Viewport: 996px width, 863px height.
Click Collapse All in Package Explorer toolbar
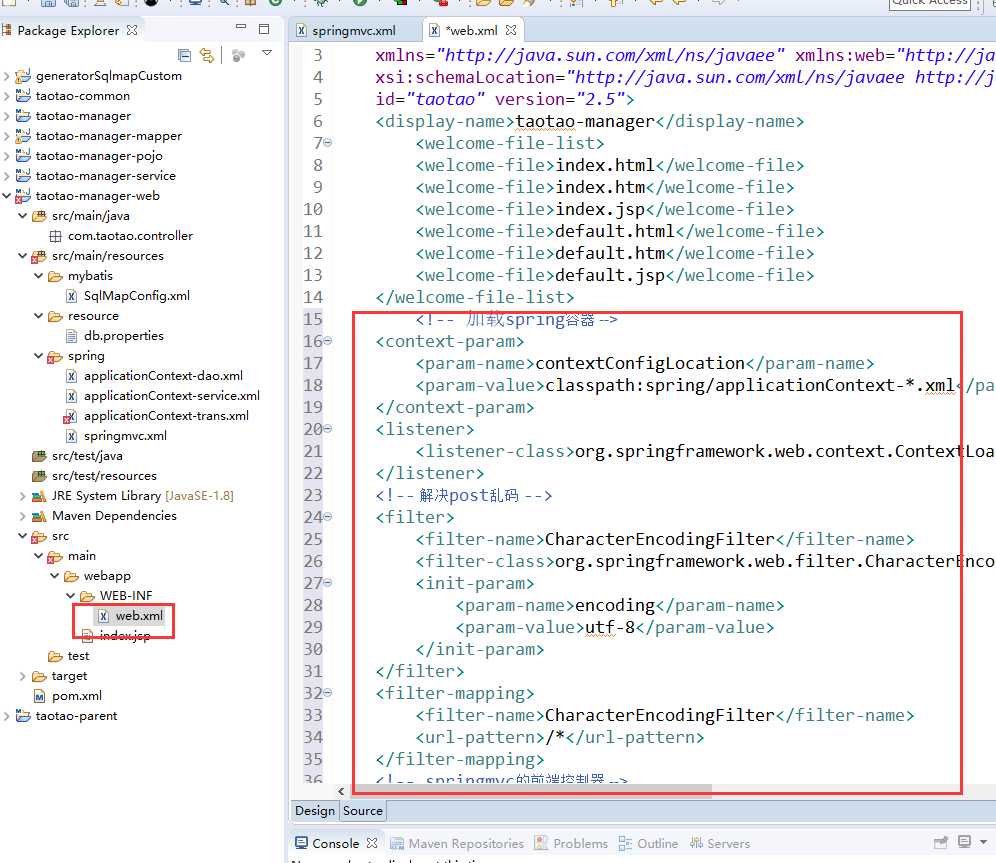184,55
